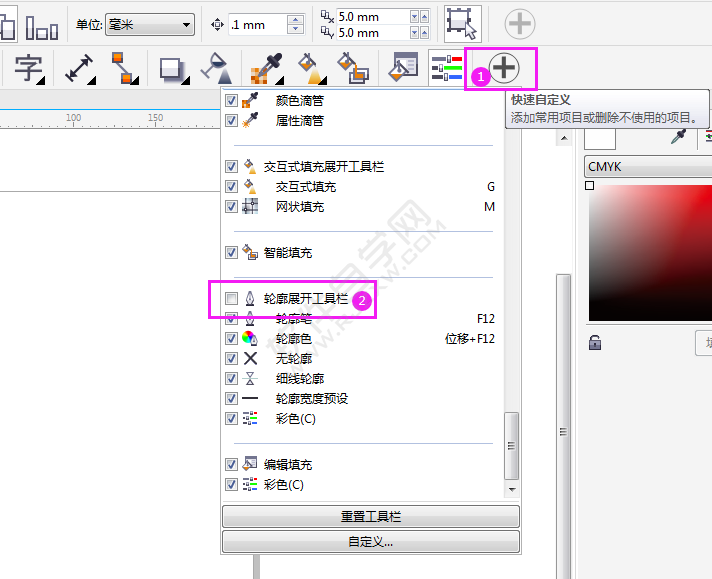This screenshot has height=579, width=712.
Task: Uncheck the 颜色滴管 checkbox
Action: tap(232, 100)
